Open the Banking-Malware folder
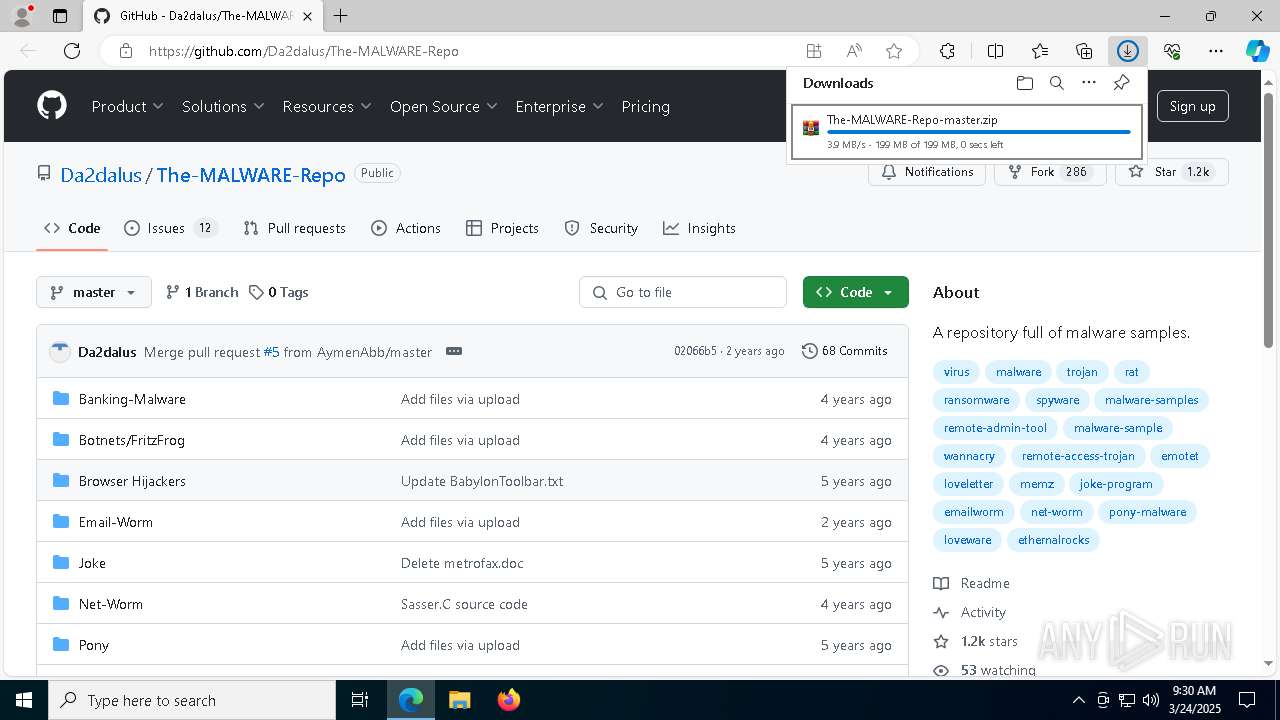Viewport: 1280px width, 720px height. [132, 399]
